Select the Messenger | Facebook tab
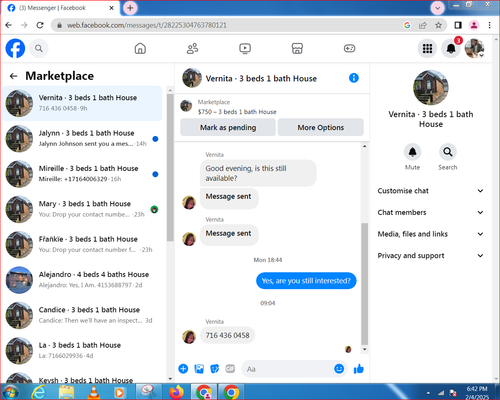 60,8
